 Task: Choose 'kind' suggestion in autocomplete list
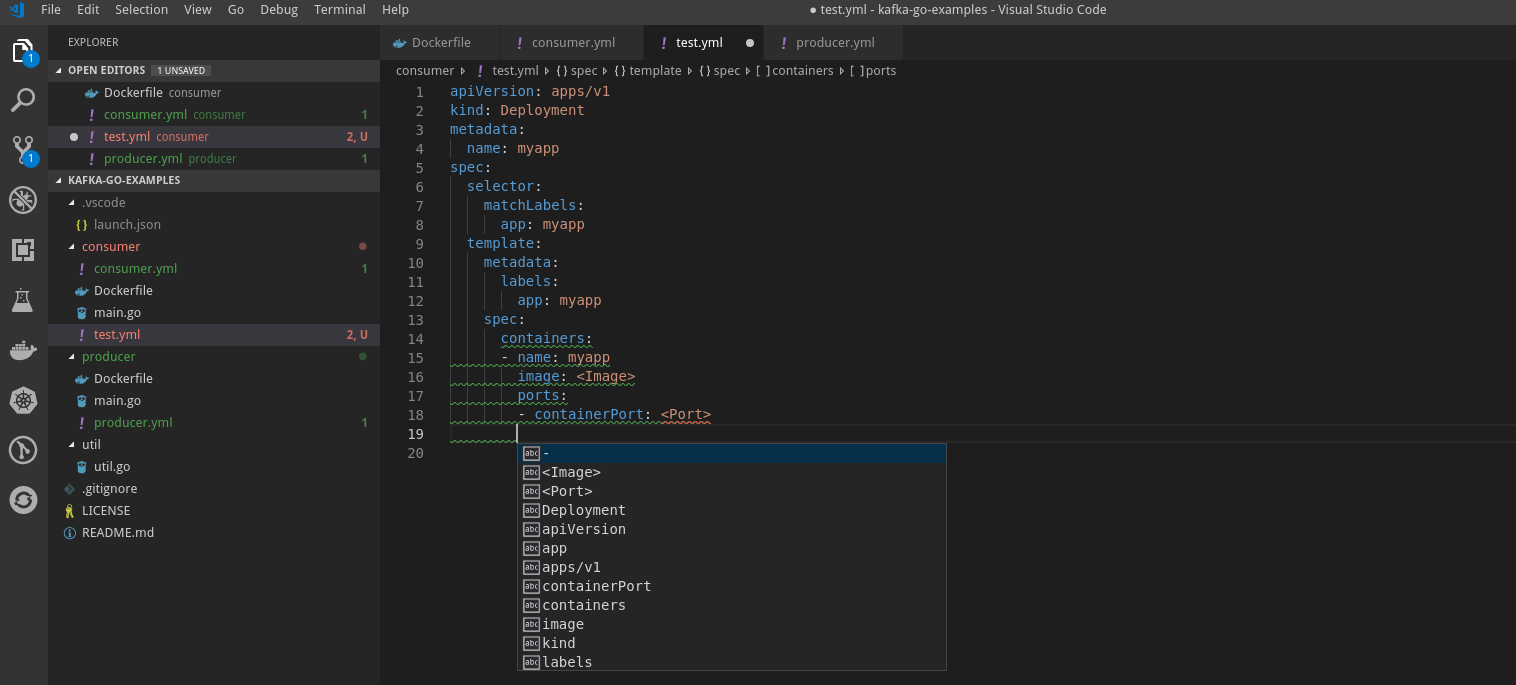click(x=732, y=643)
